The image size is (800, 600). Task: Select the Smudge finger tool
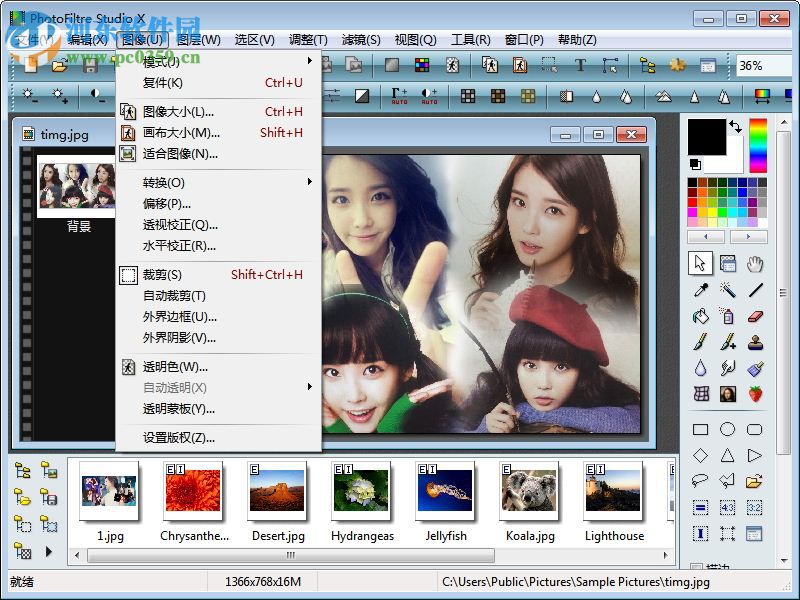click(727, 368)
